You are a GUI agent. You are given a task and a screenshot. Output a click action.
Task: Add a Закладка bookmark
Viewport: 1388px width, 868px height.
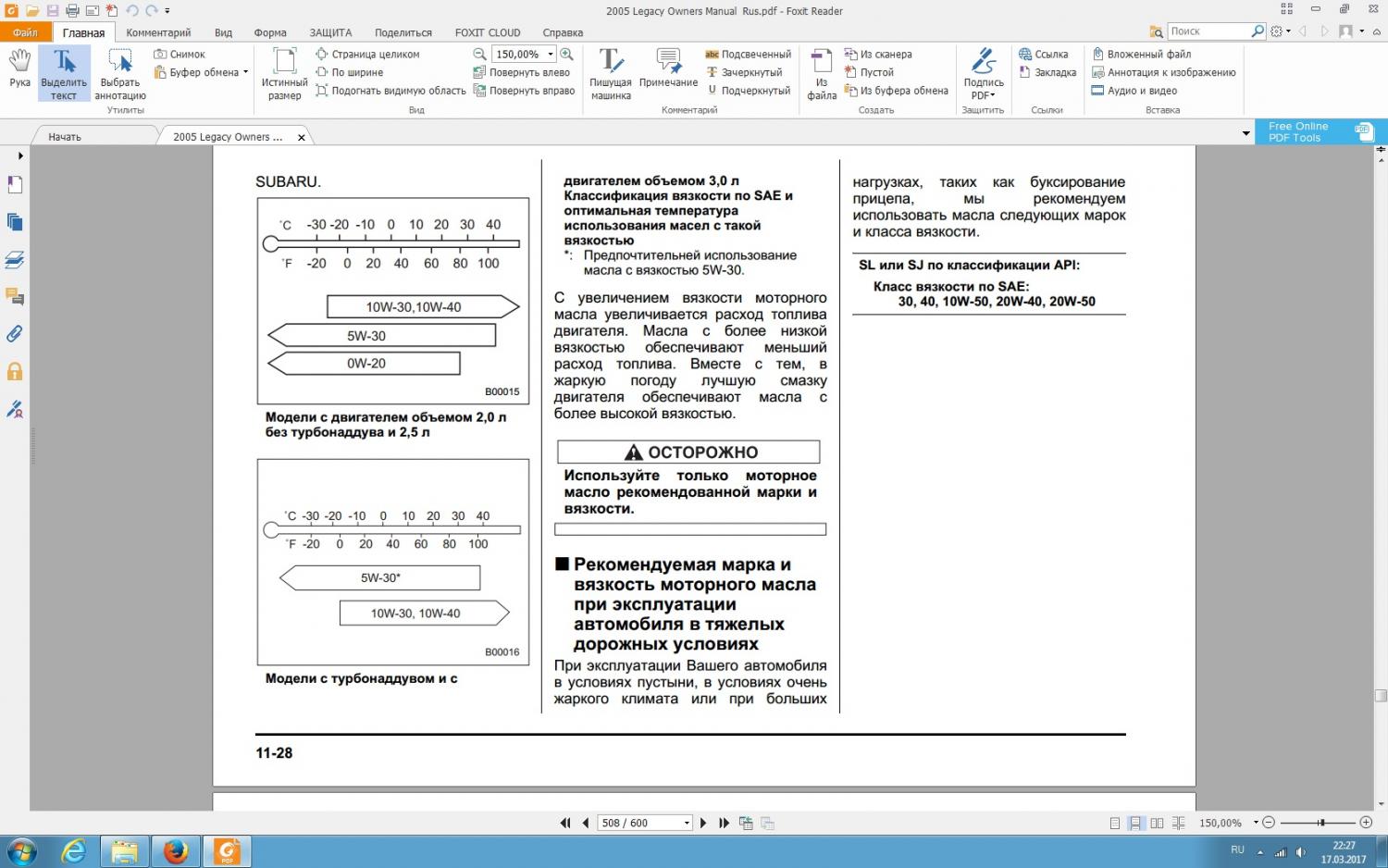pos(1047,72)
